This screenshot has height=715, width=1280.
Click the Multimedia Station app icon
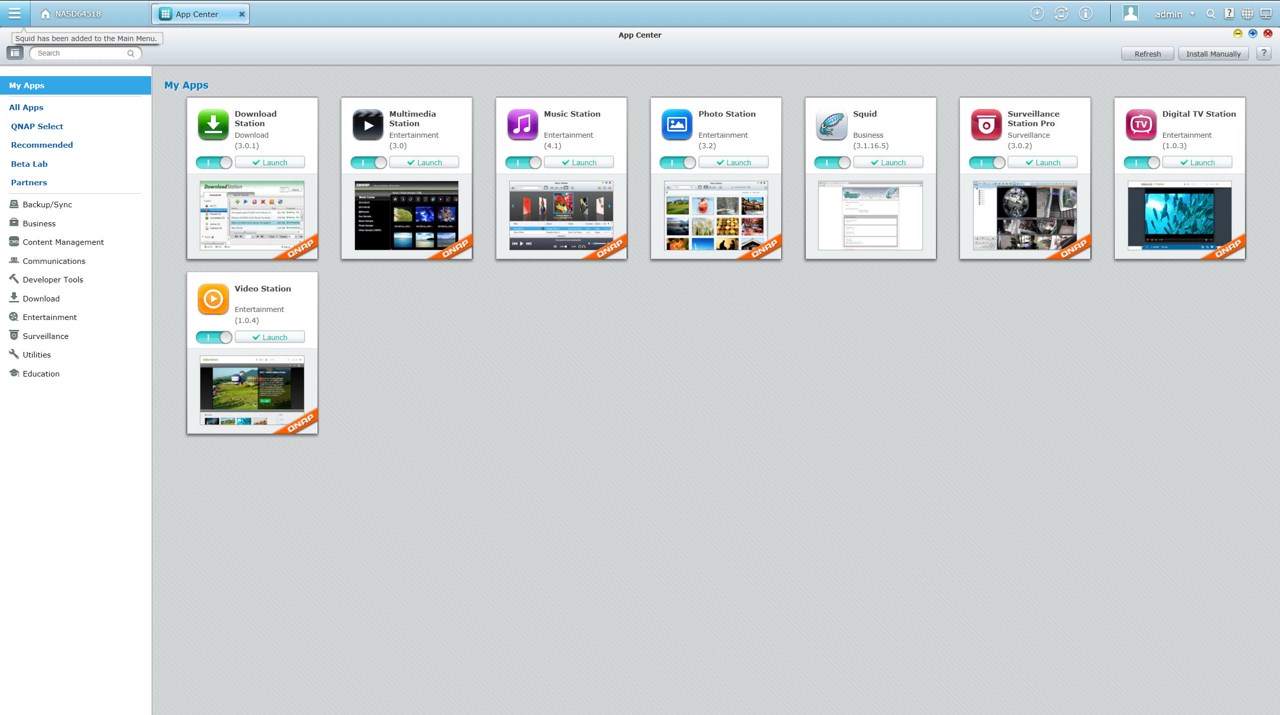[x=368, y=125]
